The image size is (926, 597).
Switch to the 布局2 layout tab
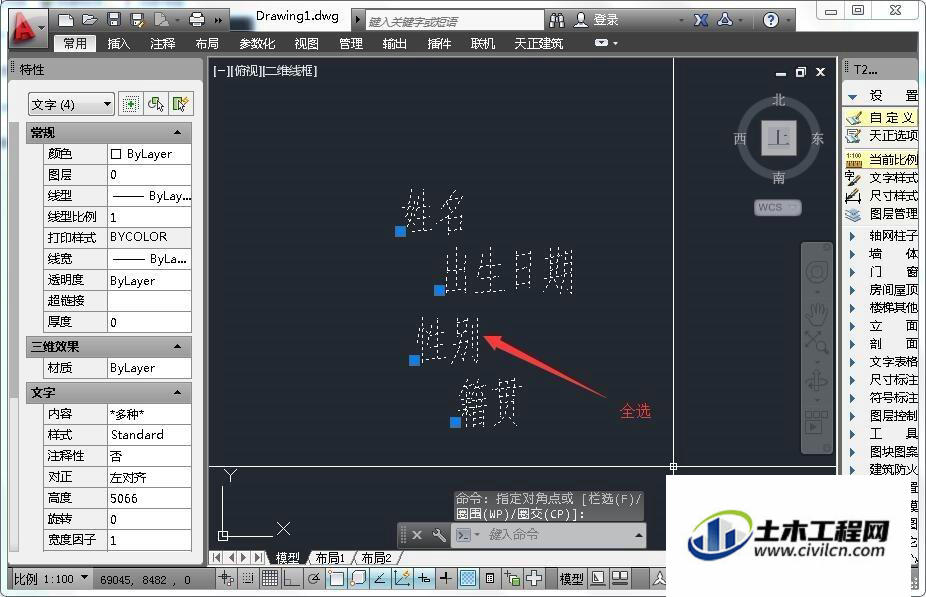376,557
